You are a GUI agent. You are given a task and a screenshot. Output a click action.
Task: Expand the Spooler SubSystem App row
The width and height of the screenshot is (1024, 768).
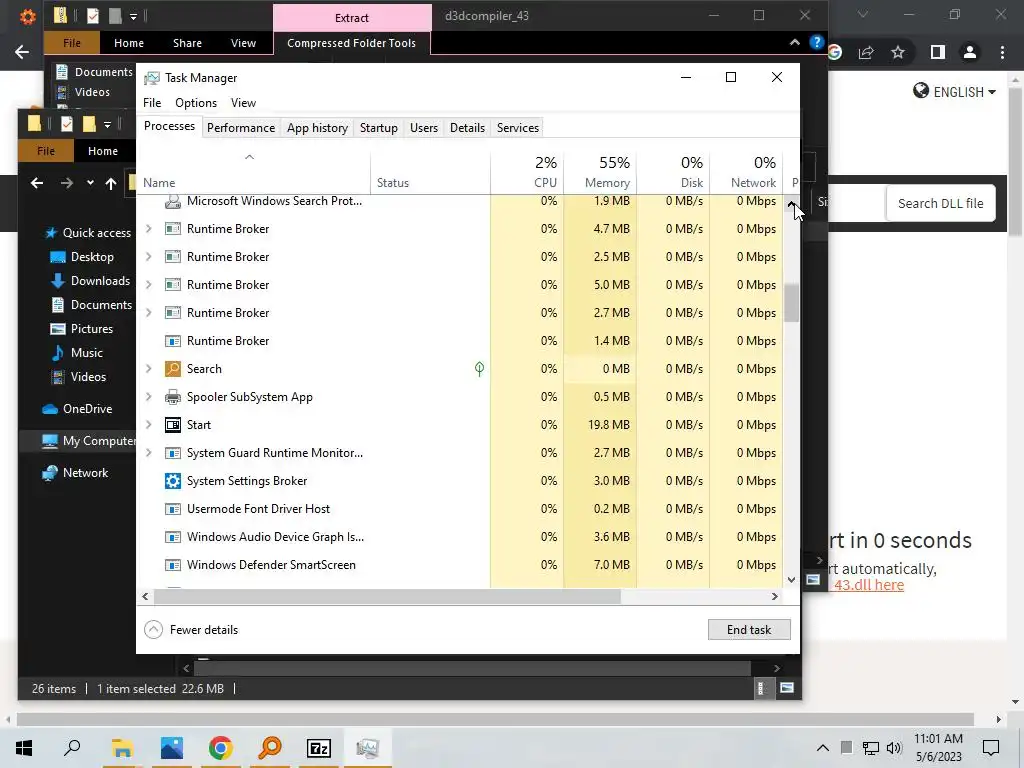148,397
